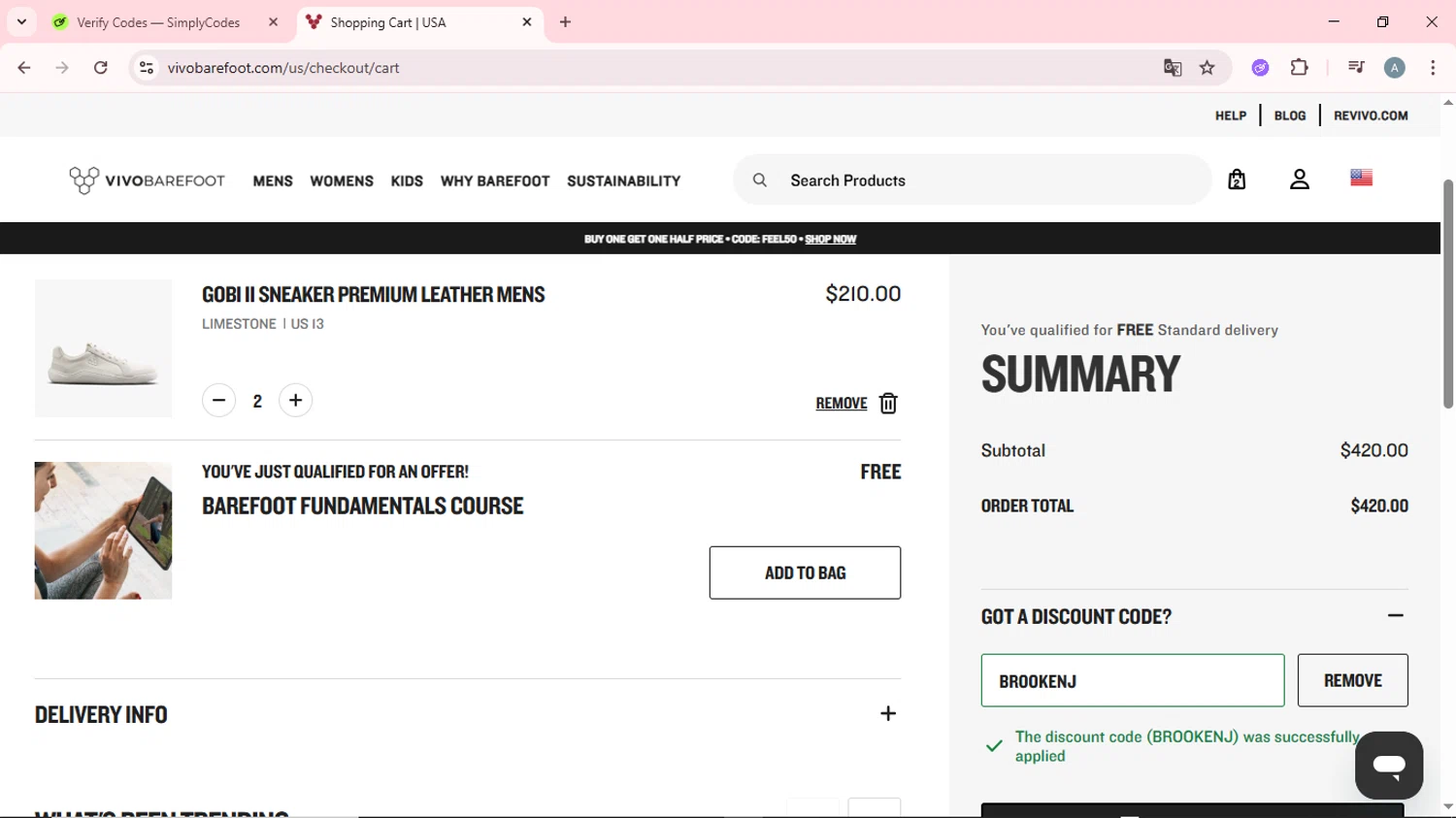This screenshot has height=818, width=1456.
Task: Click the BLOG link
Action: coord(1290,115)
